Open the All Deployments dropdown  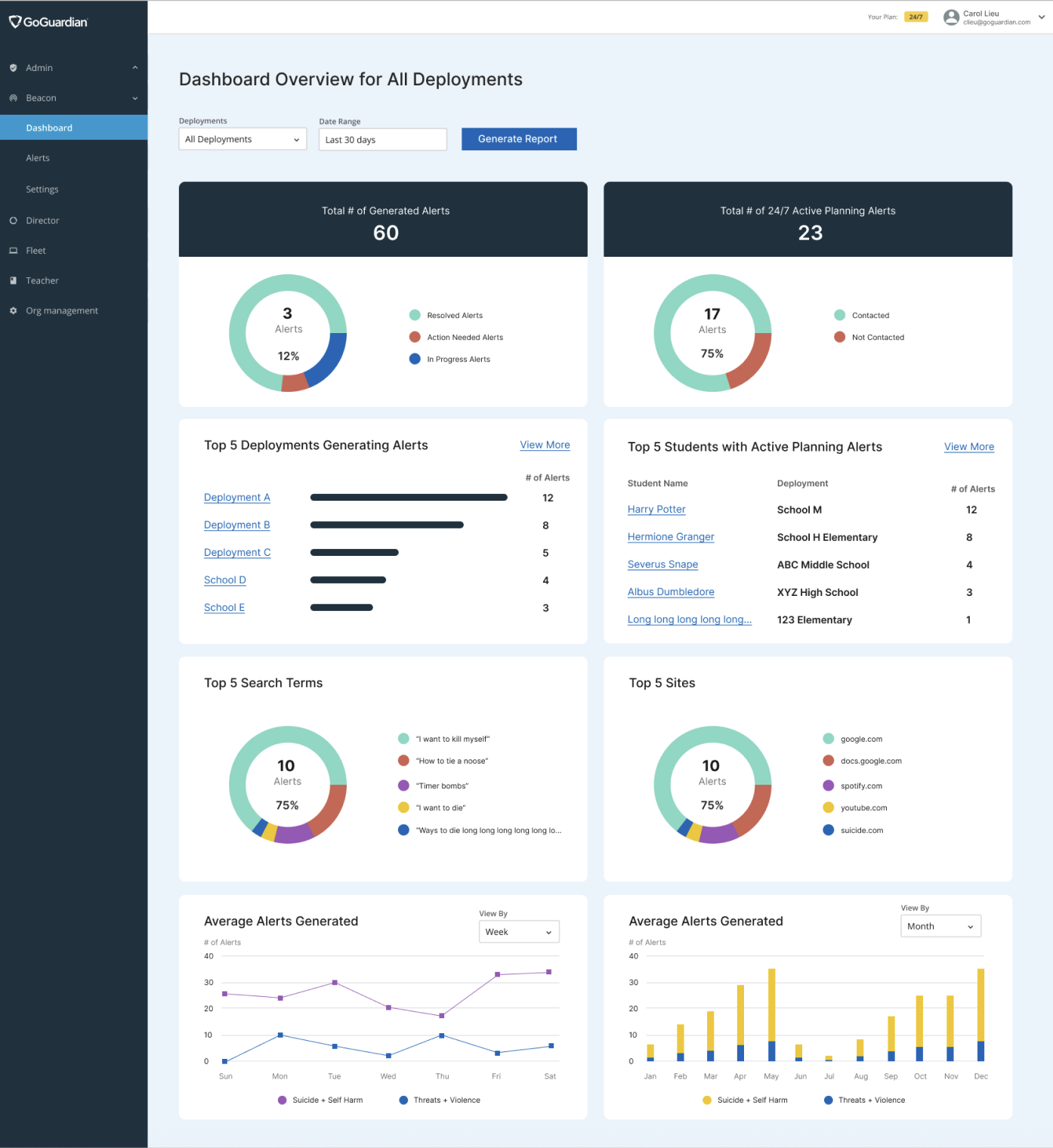point(242,139)
